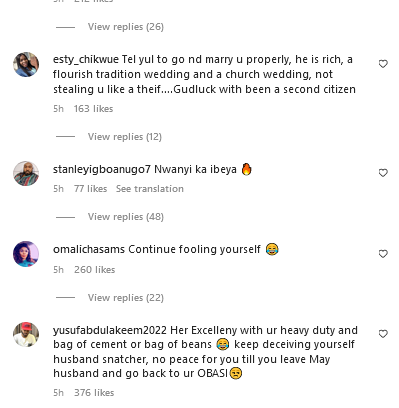Click See translation under Nwanyi ka ibeya comment
The width and height of the screenshot is (399, 408).
[x=150, y=189]
